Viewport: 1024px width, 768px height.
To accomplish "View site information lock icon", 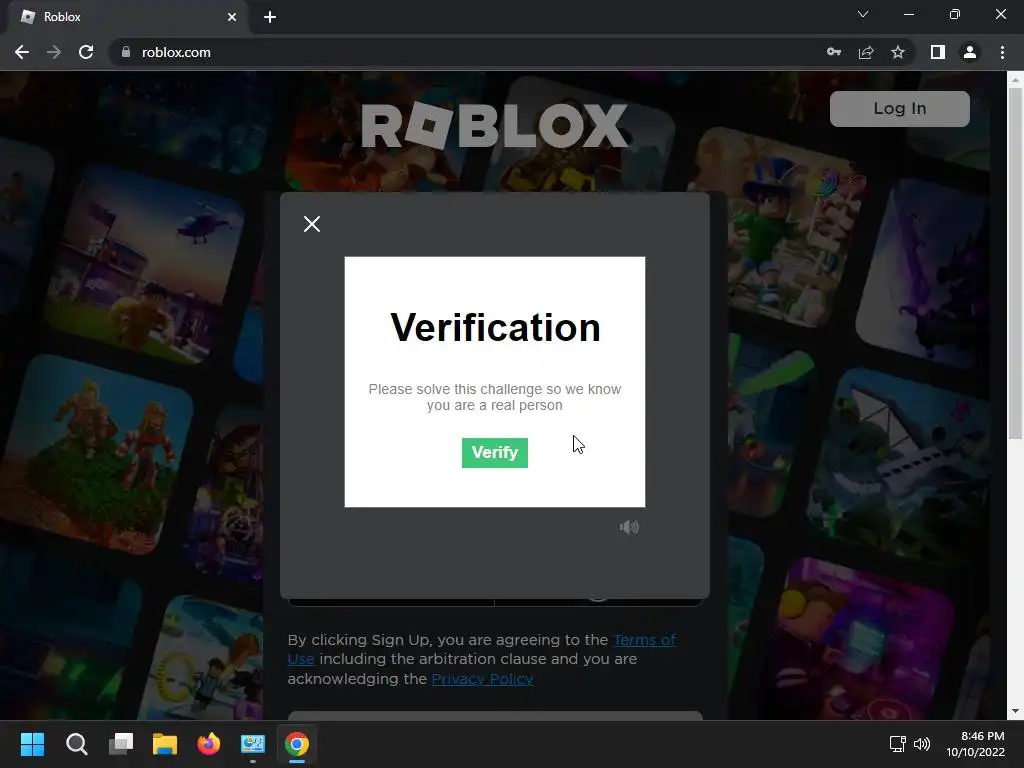I will [x=126, y=52].
